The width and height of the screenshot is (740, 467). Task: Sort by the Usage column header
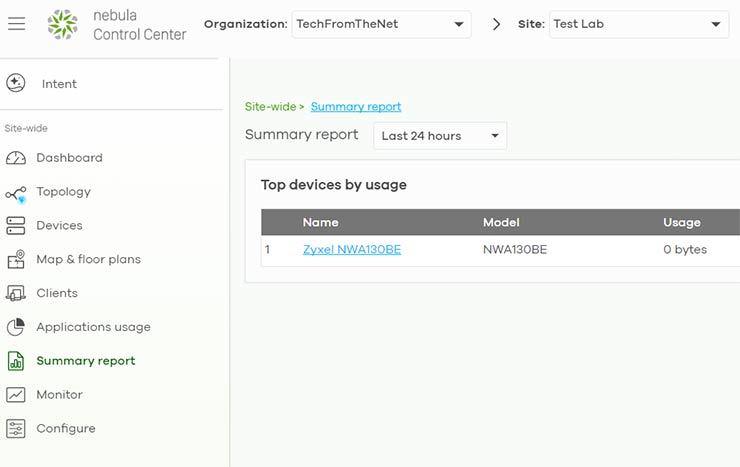point(681,222)
